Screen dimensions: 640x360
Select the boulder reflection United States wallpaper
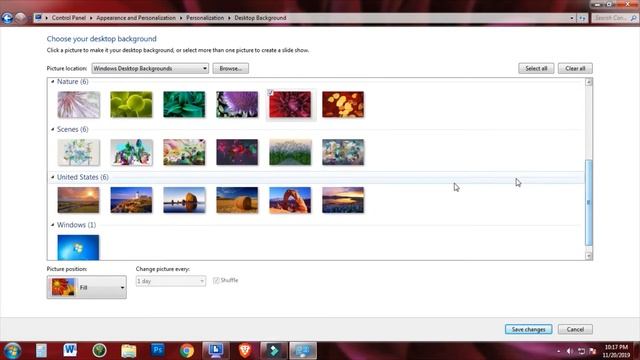(184, 200)
